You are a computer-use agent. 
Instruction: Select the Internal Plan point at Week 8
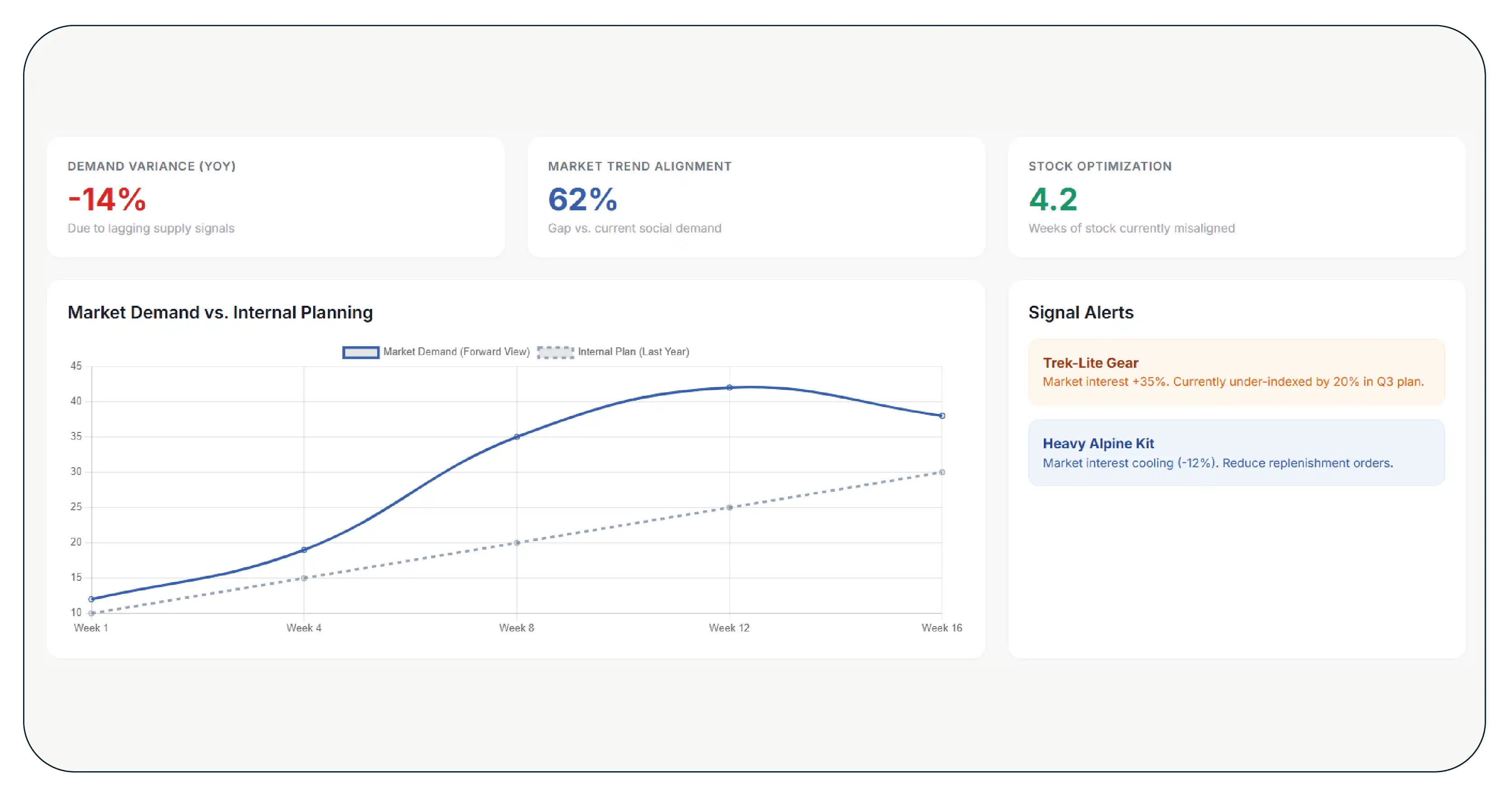tap(517, 542)
